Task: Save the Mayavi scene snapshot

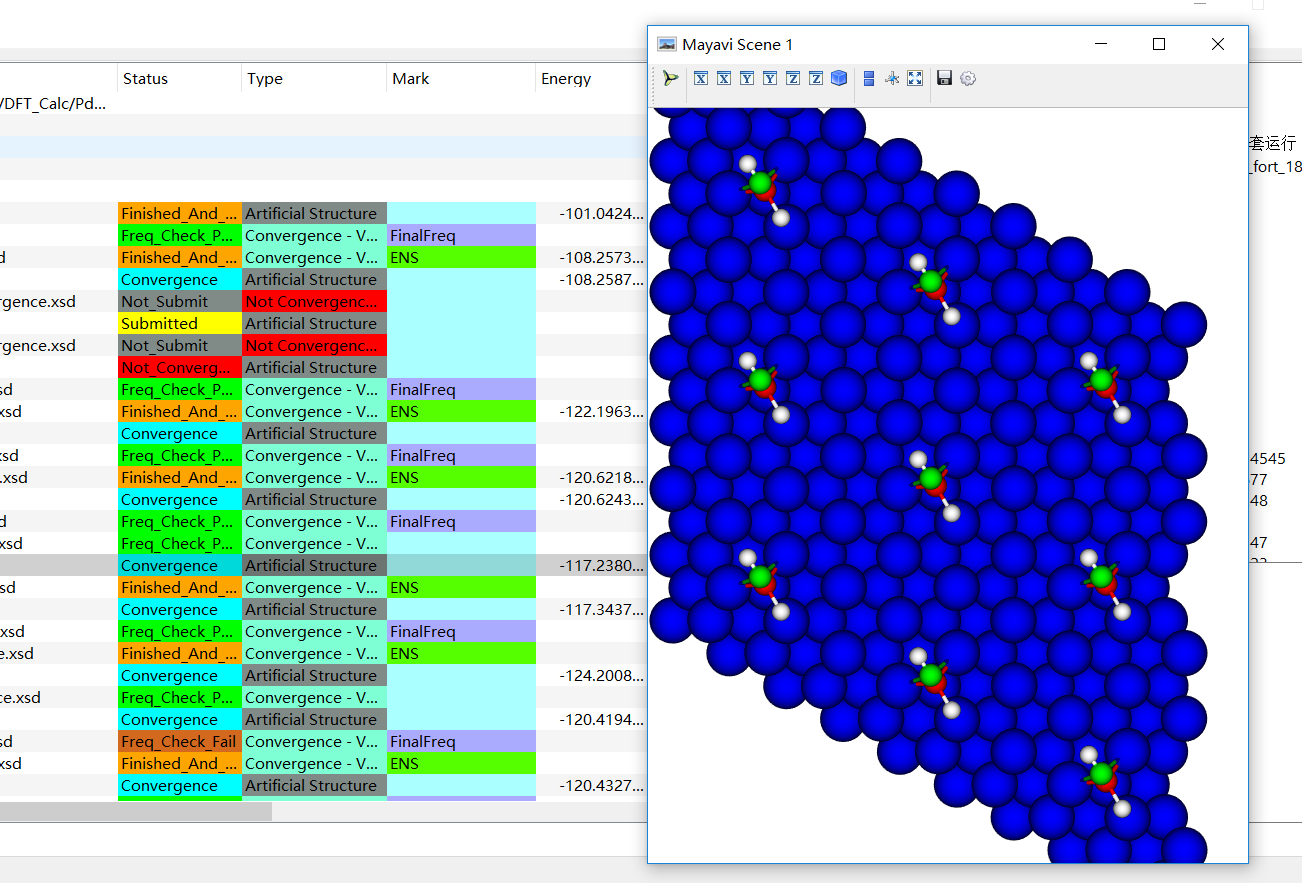Action: coord(944,78)
